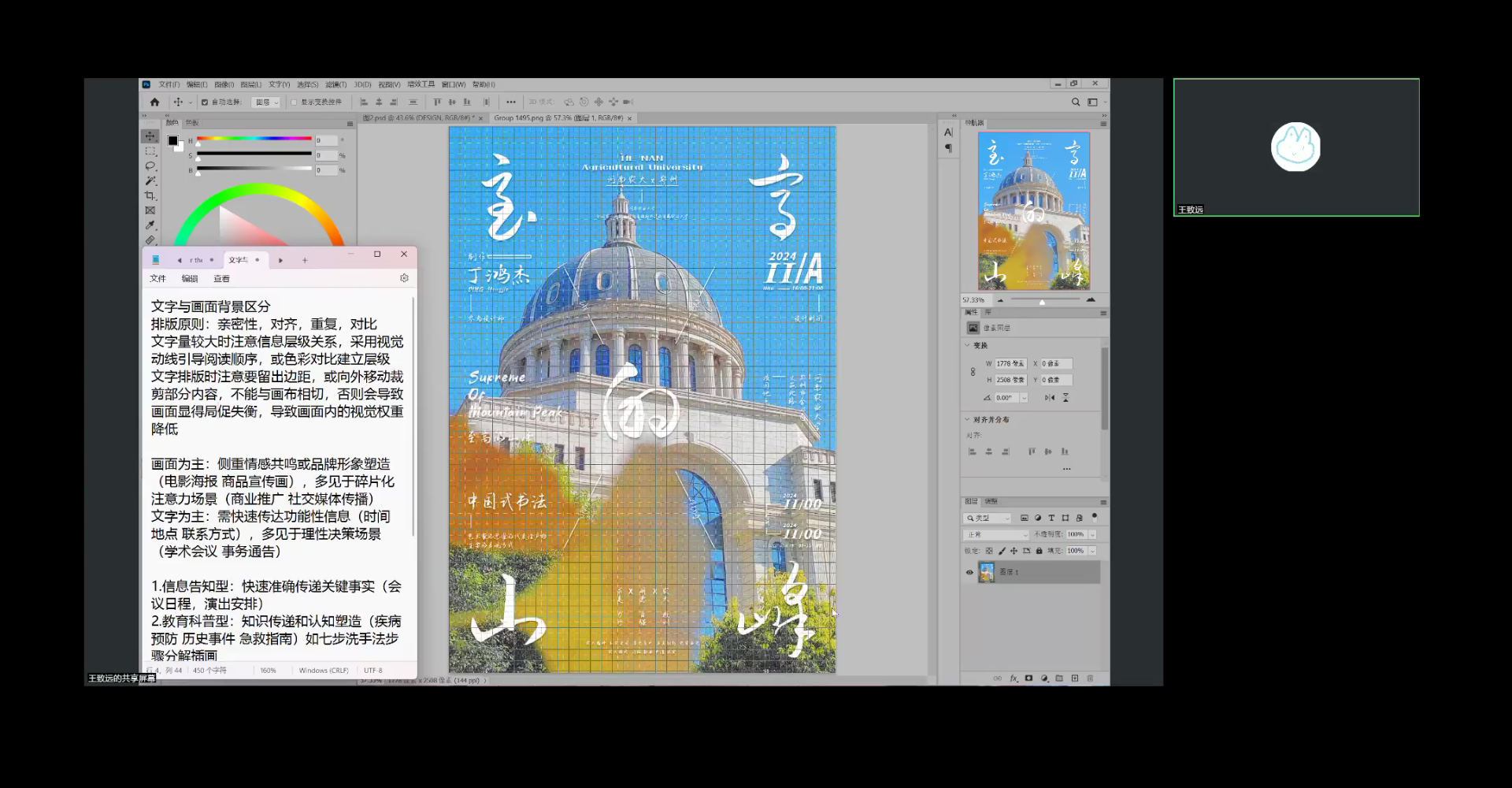Click the foreground color swatch
This screenshot has width=1512, height=788.
[x=172, y=141]
